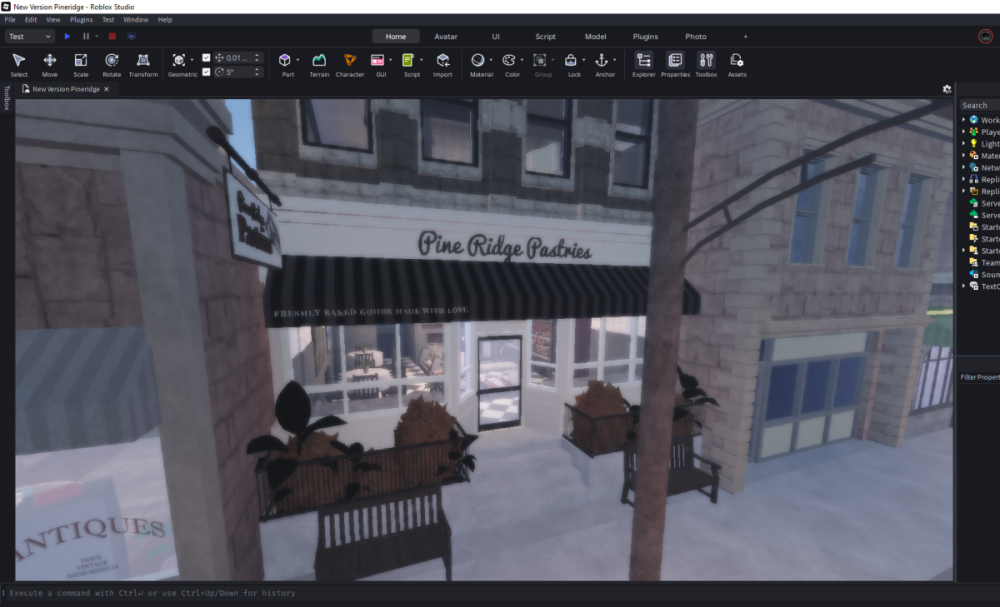Switch to the UI ribbon tab
1000x607 pixels.
496,36
